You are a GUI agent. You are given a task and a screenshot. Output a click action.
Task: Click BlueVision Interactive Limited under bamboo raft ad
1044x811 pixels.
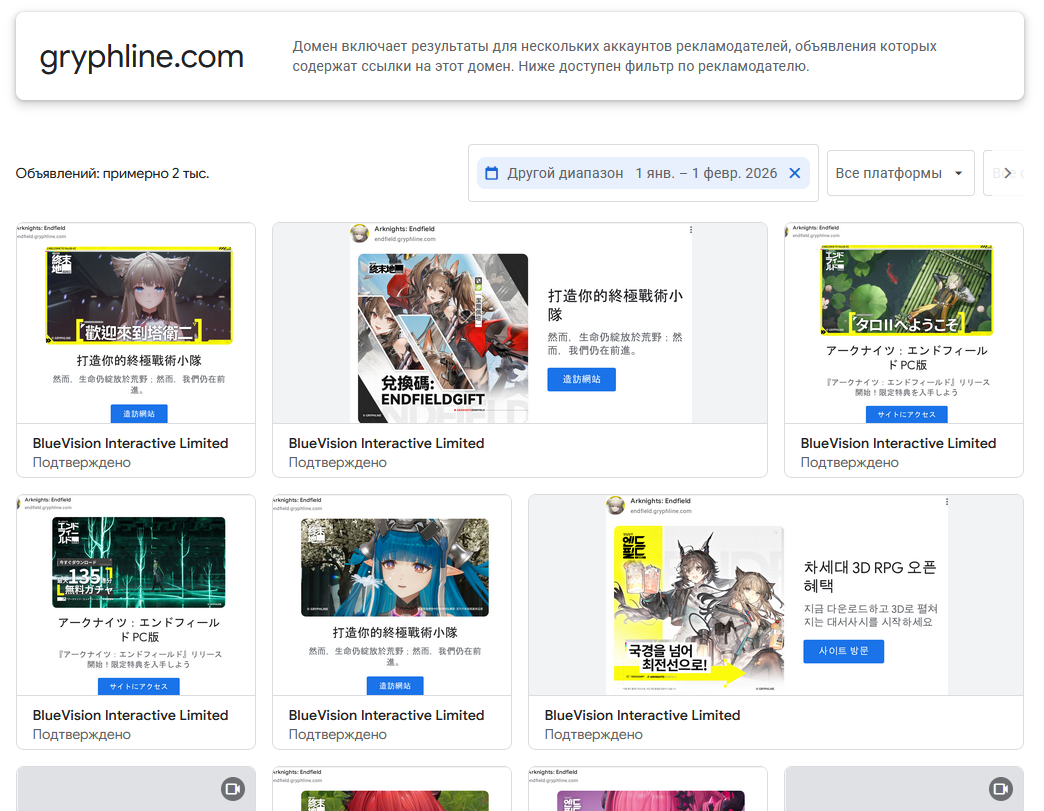[898, 443]
